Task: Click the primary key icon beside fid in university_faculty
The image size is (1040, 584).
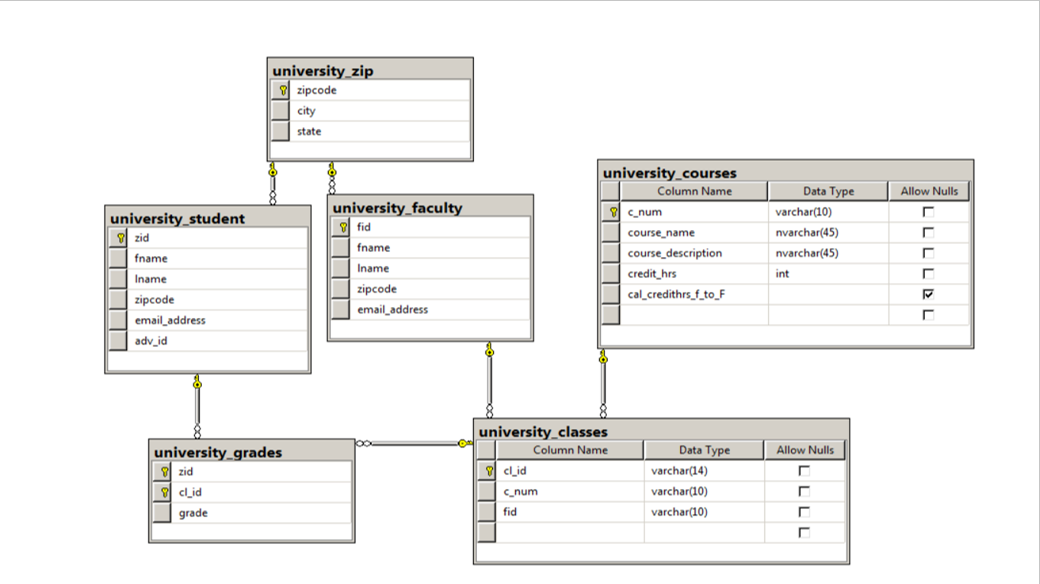Action: click(x=343, y=227)
